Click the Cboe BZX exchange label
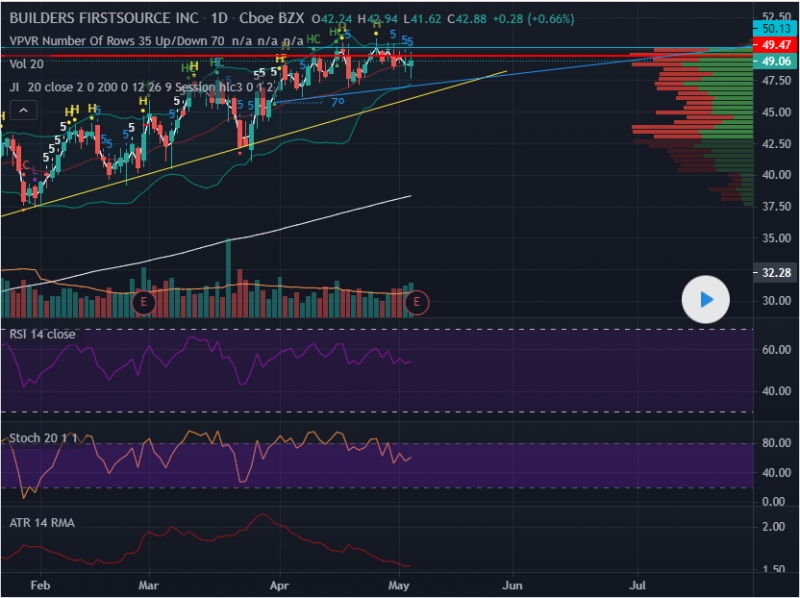Image resolution: width=800 pixels, height=598 pixels. tap(273, 19)
